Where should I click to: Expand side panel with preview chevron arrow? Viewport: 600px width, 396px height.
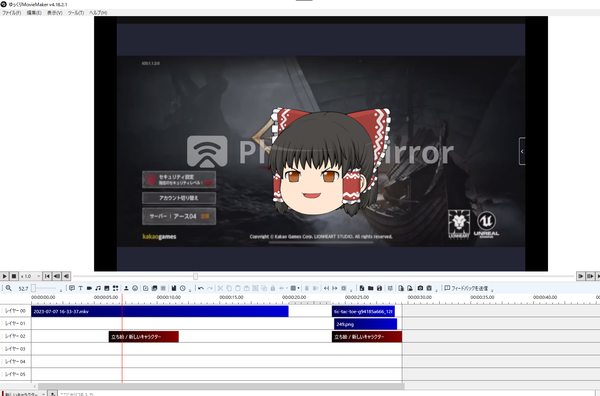522,151
